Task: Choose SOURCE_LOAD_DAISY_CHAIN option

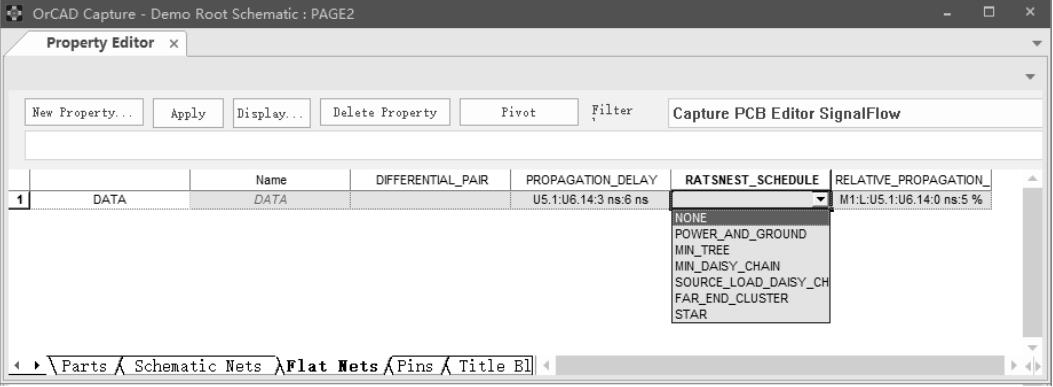Action: pyautogui.click(x=750, y=282)
